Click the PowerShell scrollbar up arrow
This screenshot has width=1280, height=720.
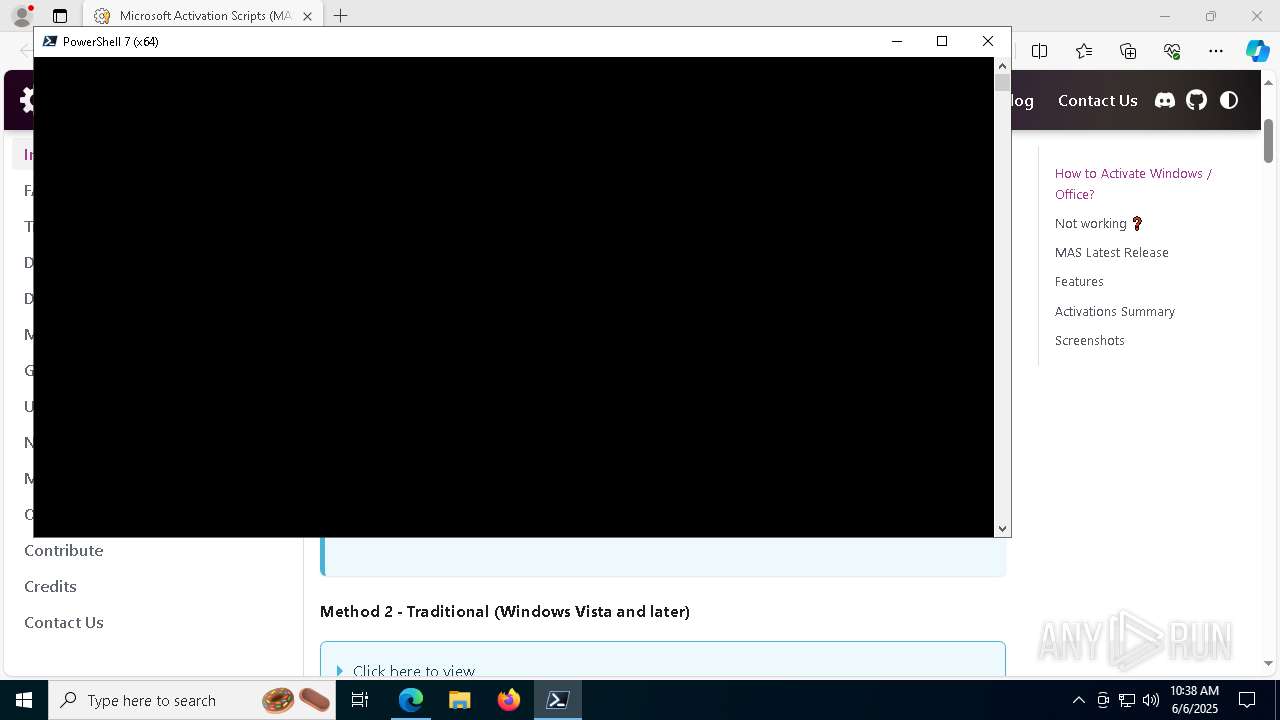click(1002, 66)
